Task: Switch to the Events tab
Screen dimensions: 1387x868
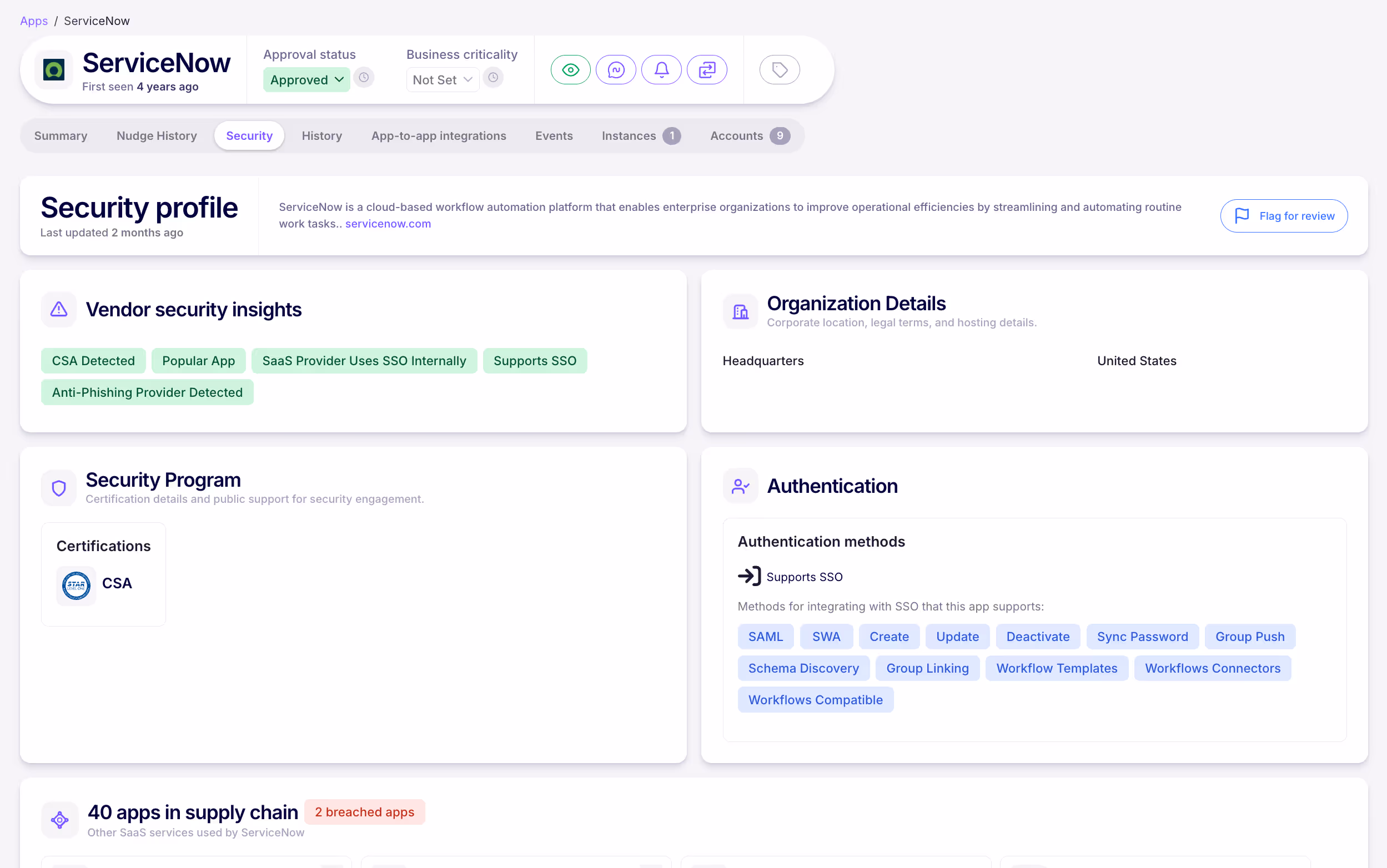Action: 554,136
